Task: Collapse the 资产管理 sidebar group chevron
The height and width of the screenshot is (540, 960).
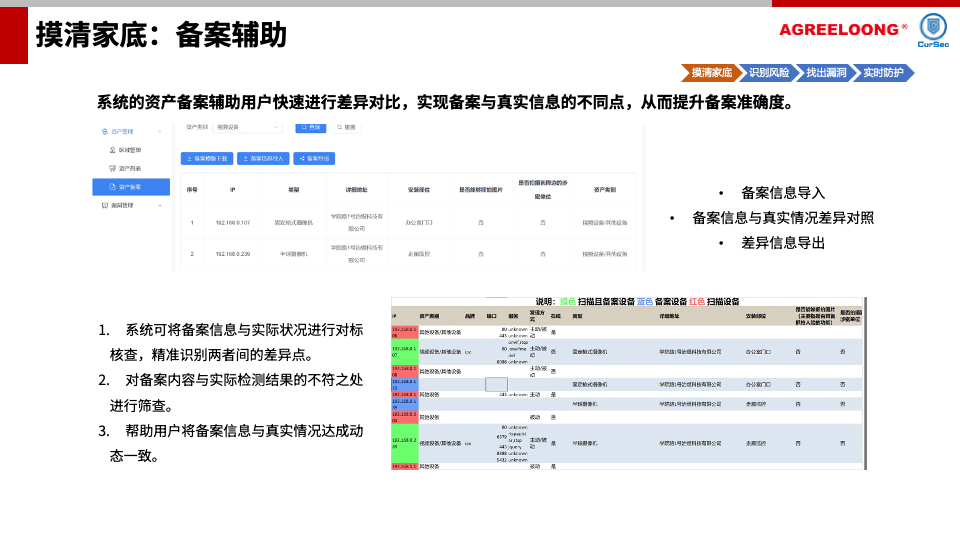Action: [160, 132]
